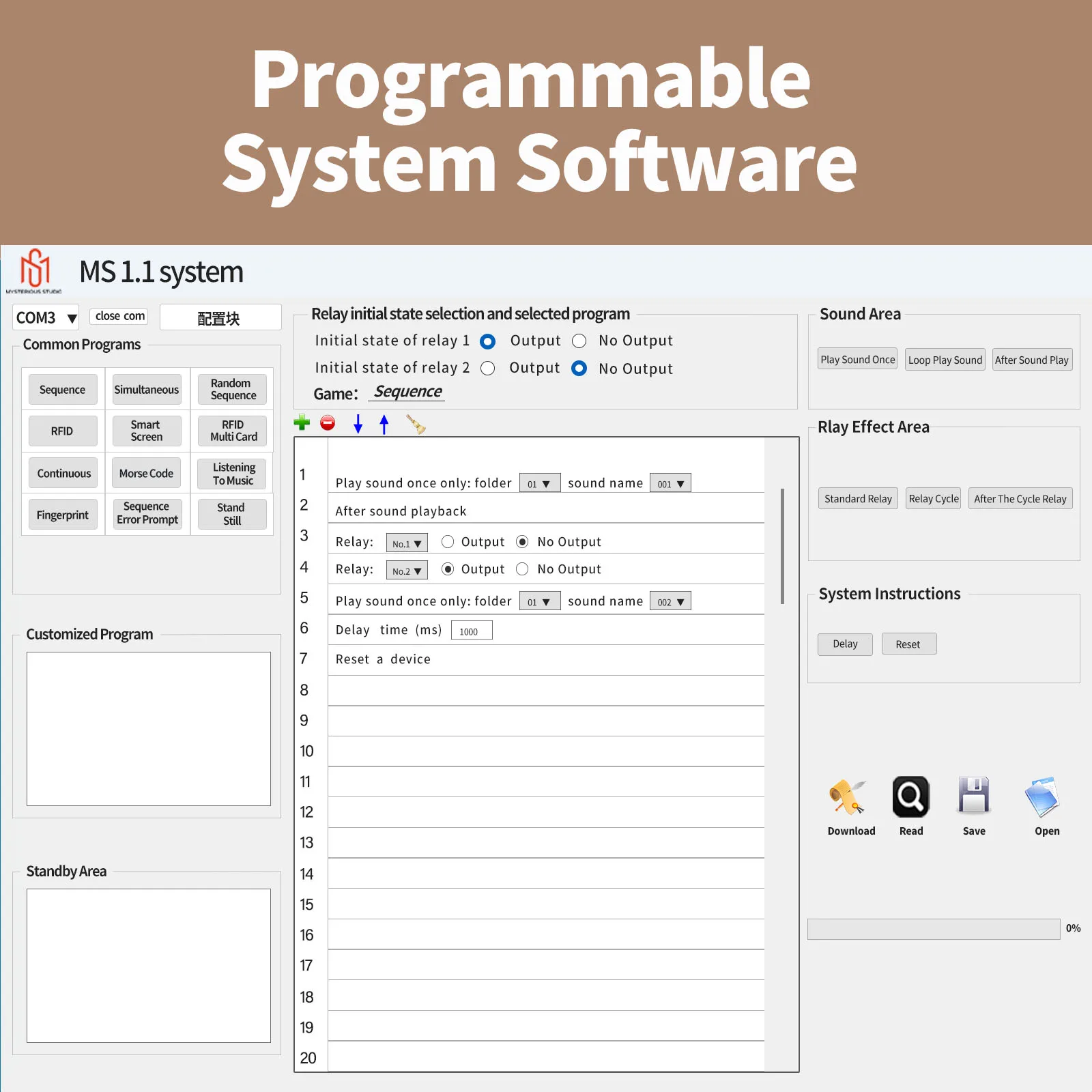Viewport: 1092px width, 1092px height.
Task: Select the Smart Screen program
Action: [147, 431]
